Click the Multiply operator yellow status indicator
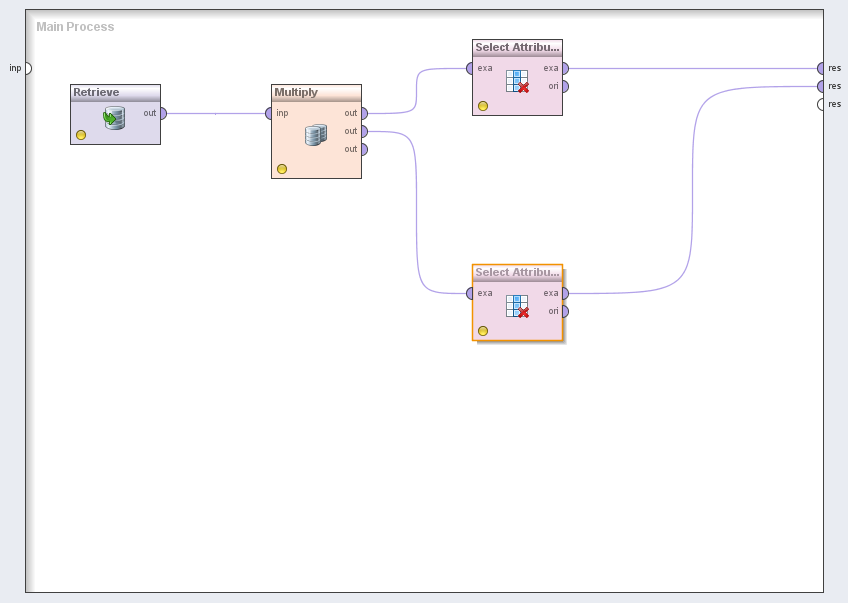Viewport: 848px width, 603px height. click(282, 169)
